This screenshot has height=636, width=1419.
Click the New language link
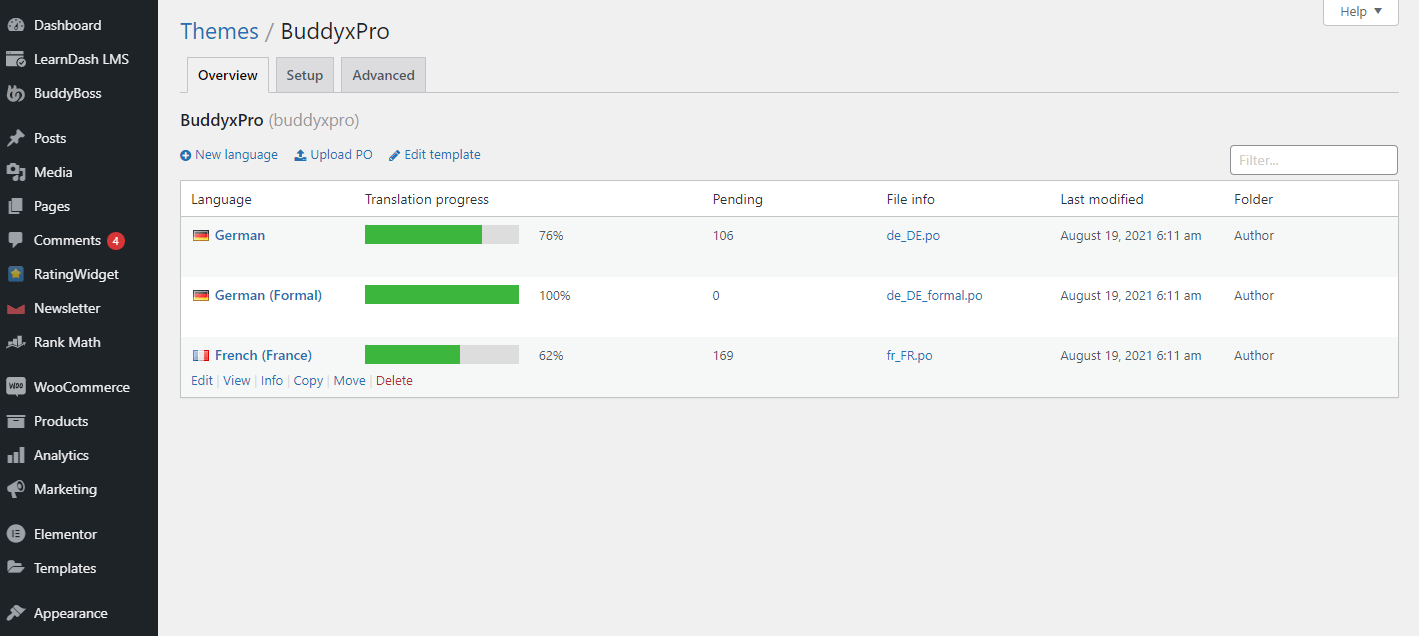pos(229,155)
